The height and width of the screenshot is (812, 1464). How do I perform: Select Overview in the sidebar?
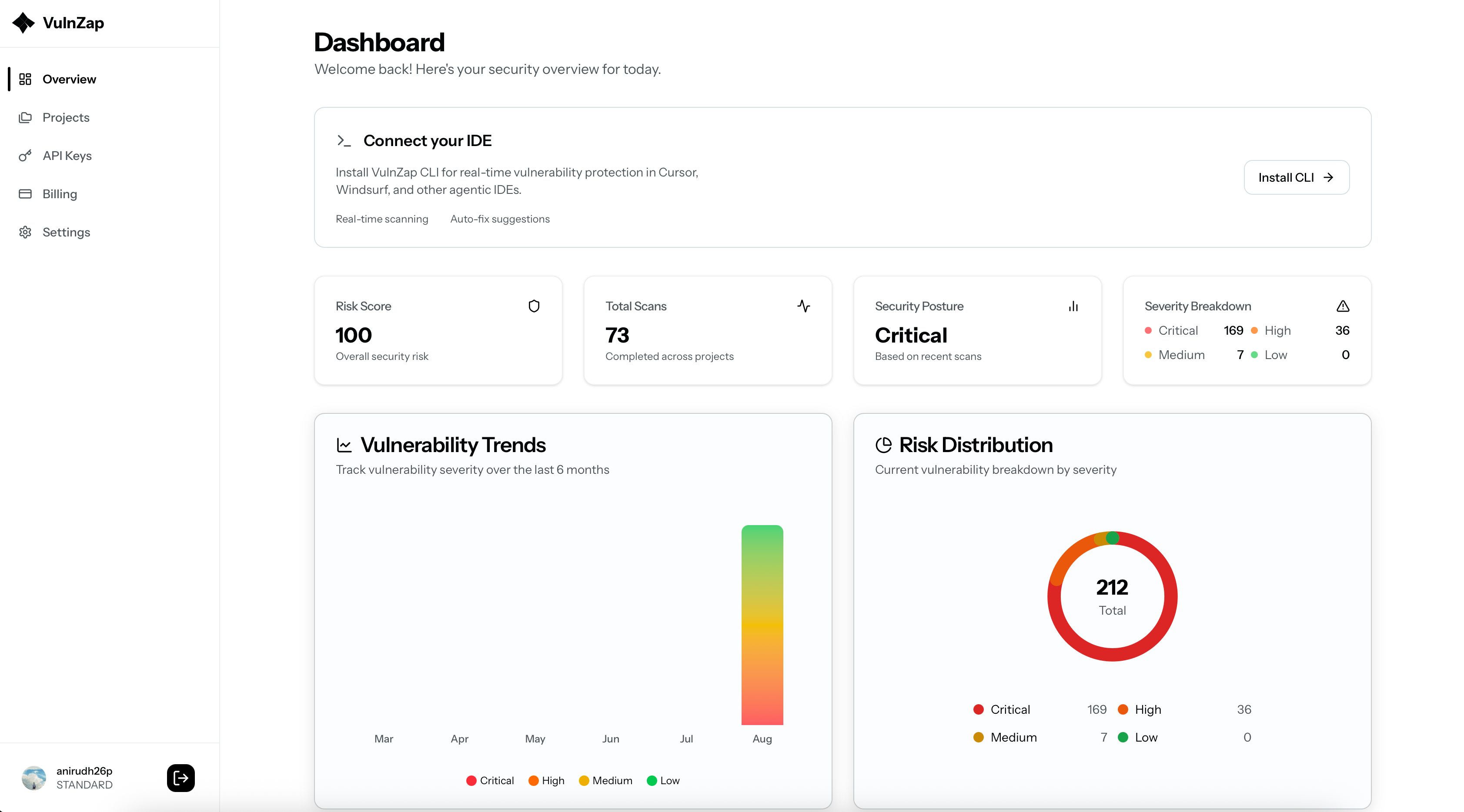[69, 79]
